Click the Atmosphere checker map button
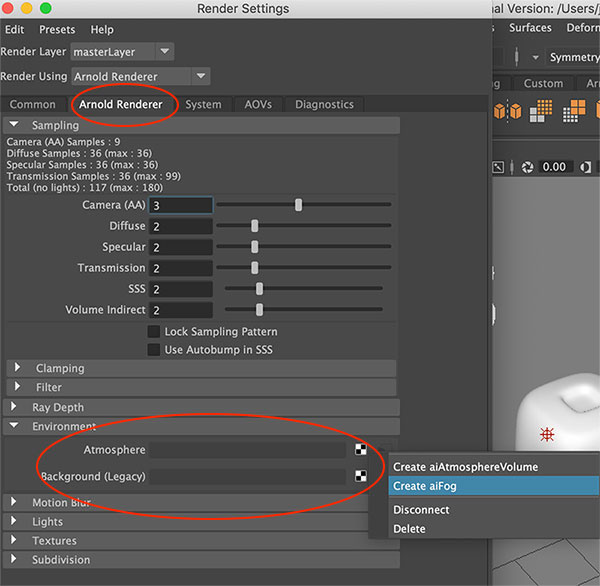 pos(360,449)
